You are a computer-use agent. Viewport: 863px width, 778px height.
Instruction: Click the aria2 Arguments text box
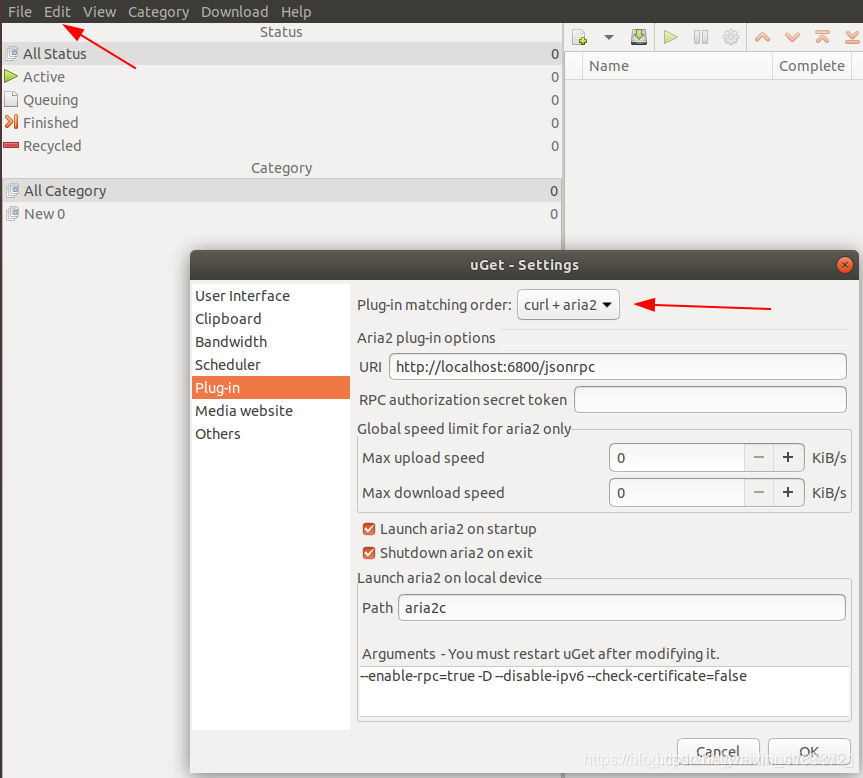pos(604,692)
